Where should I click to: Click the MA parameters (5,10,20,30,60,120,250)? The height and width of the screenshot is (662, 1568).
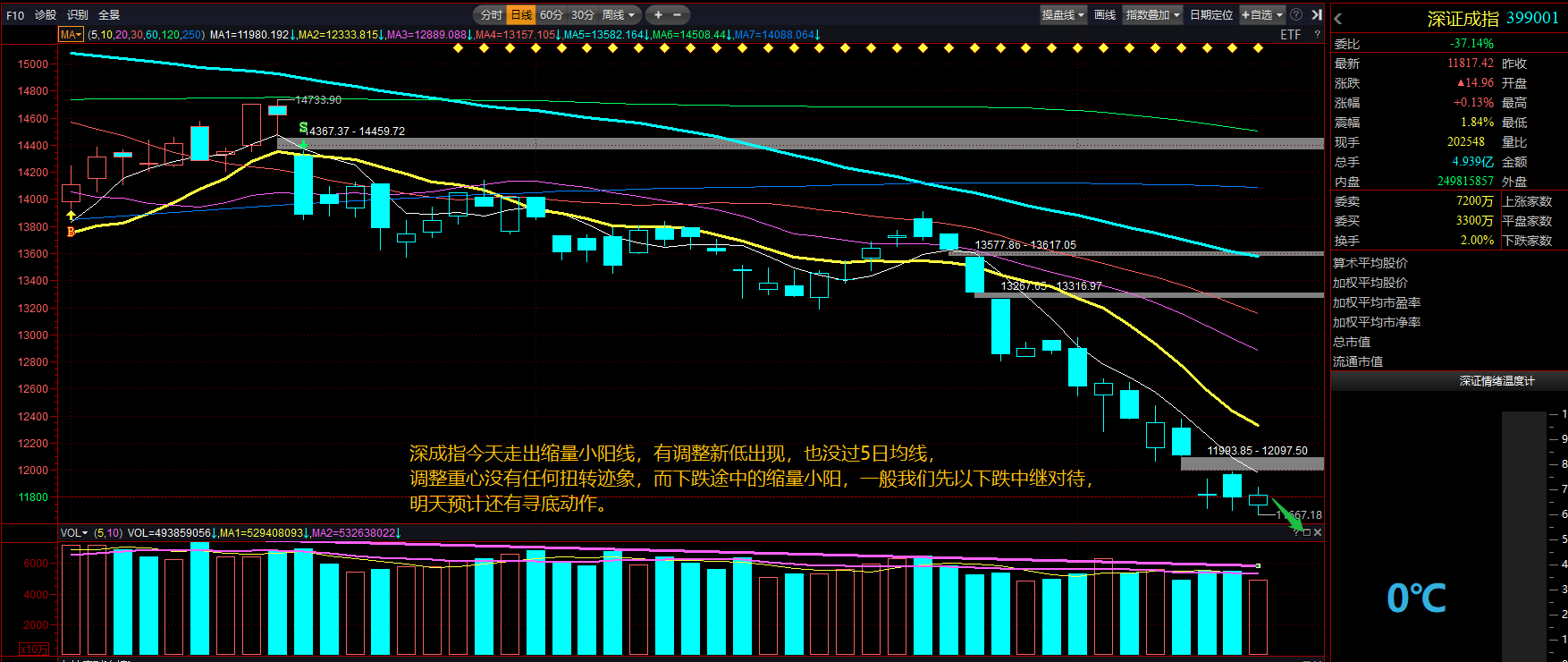146,34
